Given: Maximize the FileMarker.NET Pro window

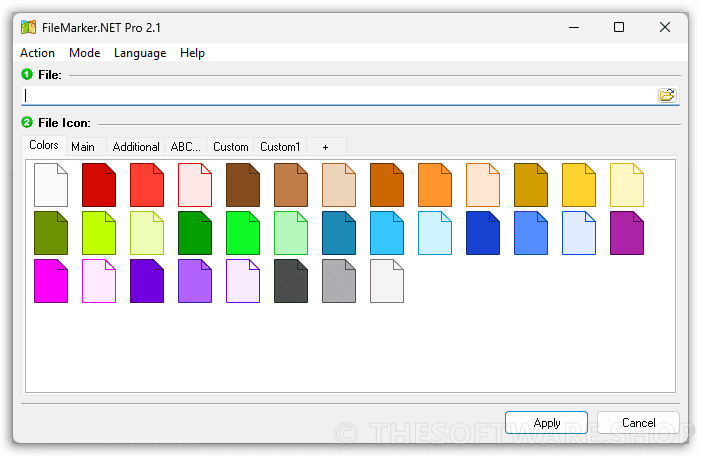Looking at the screenshot, I should (x=619, y=27).
